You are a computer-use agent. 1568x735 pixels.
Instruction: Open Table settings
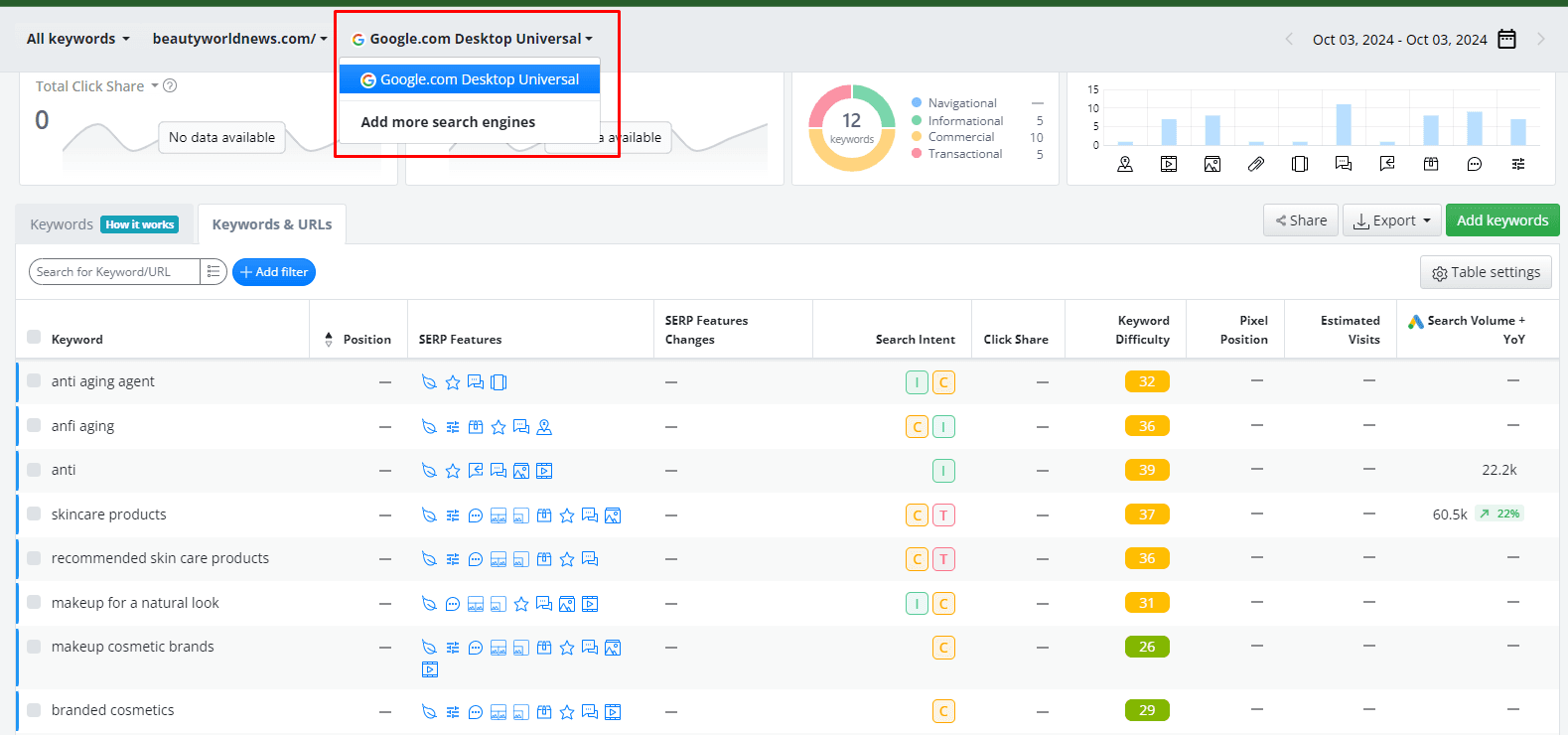[1486, 272]
